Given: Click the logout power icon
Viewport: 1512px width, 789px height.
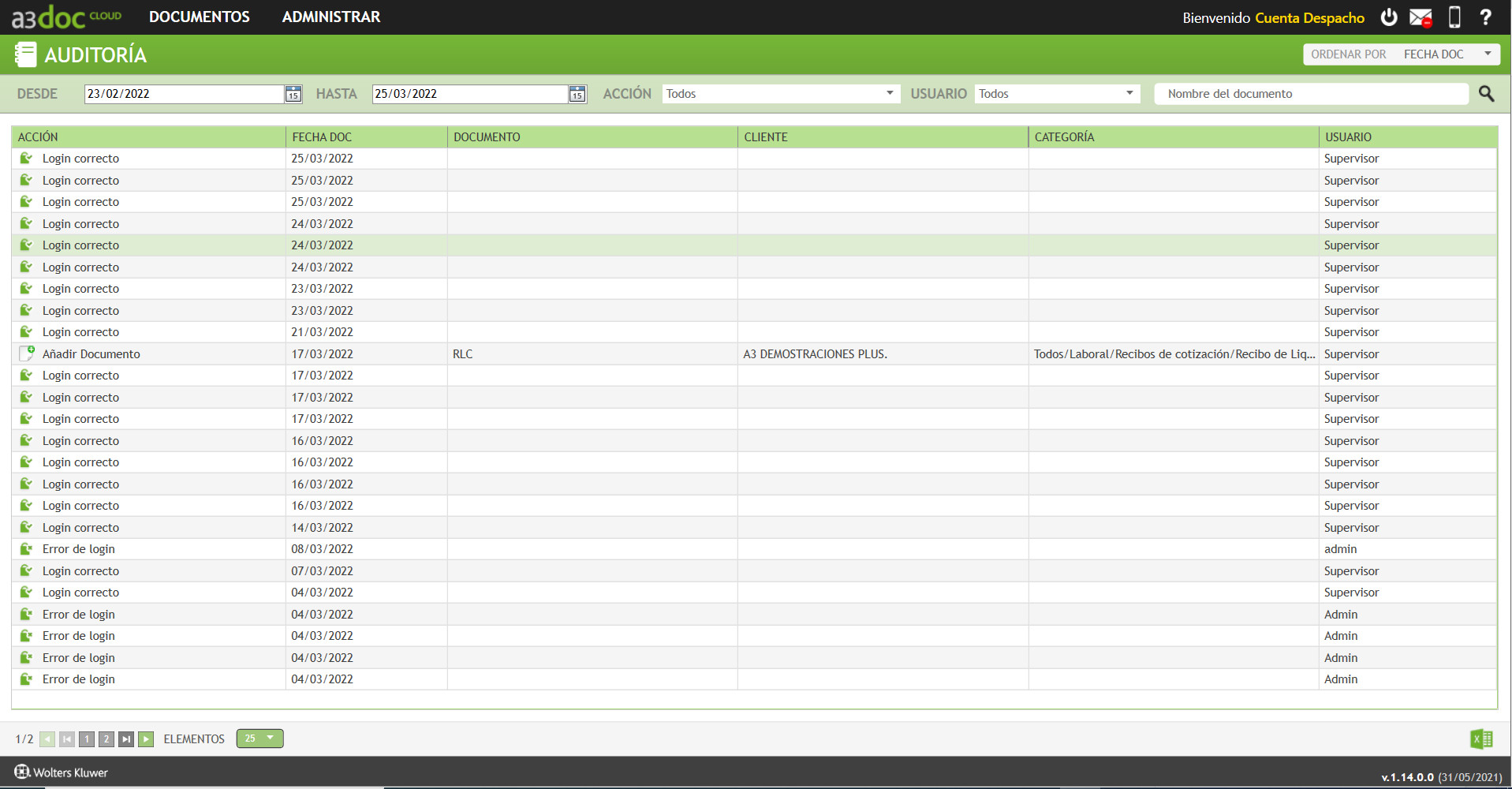Looking at the screenshot, I should point(1388,17).
